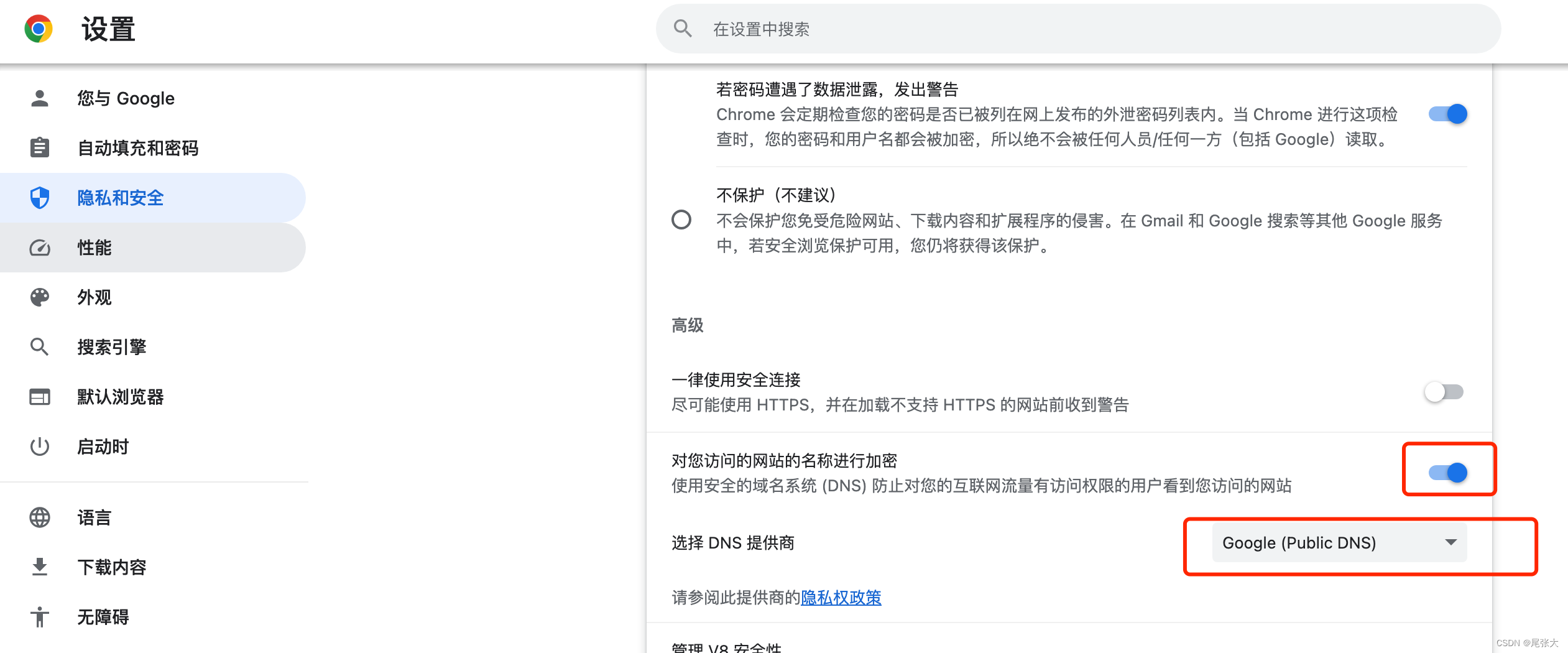The width and height of the screenshot is (1568, 653).
Task: Select the 不保护（不建议）radio button
Action: coord(681,220)
